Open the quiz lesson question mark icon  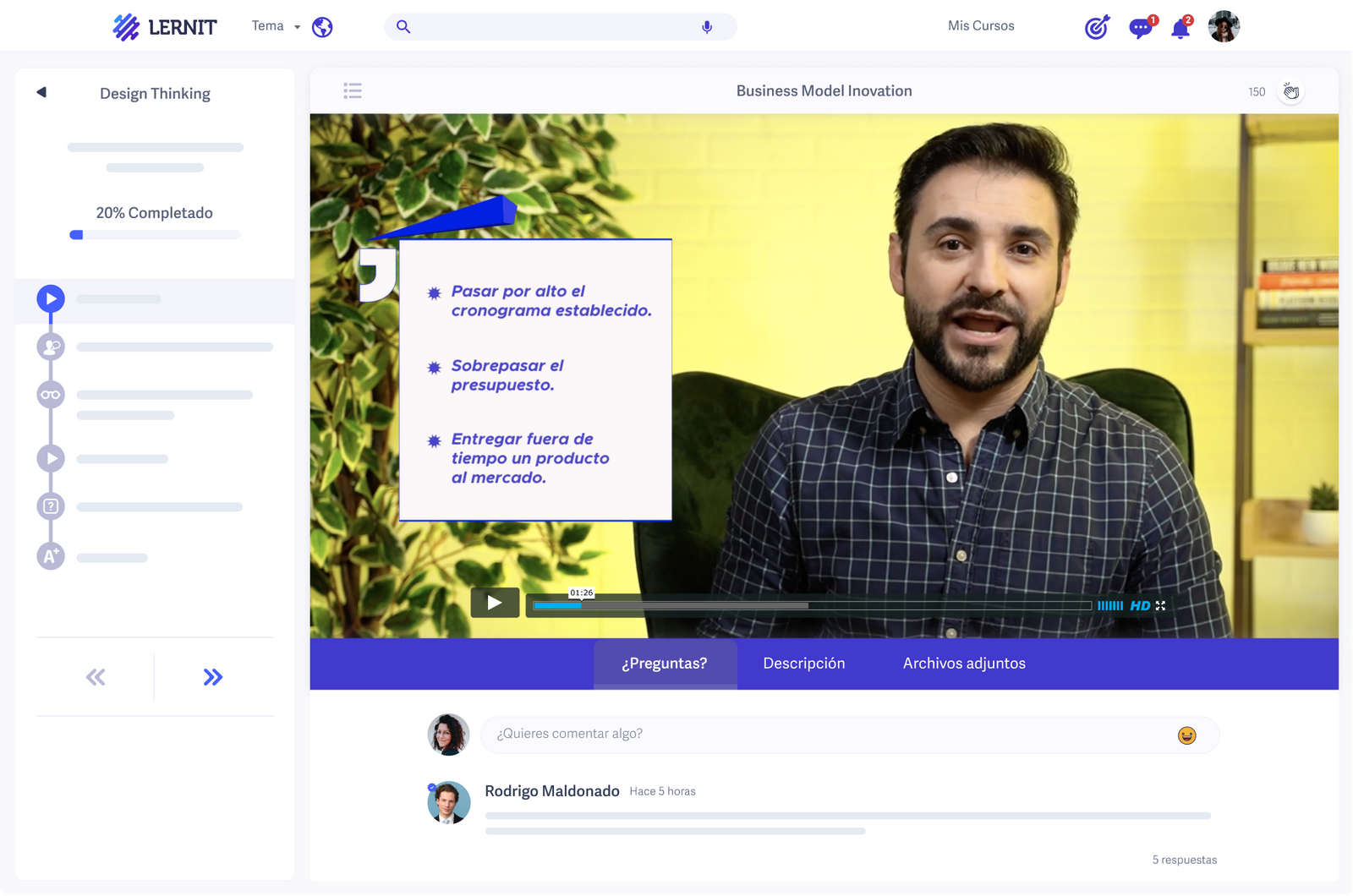click(x=51, y=505)
